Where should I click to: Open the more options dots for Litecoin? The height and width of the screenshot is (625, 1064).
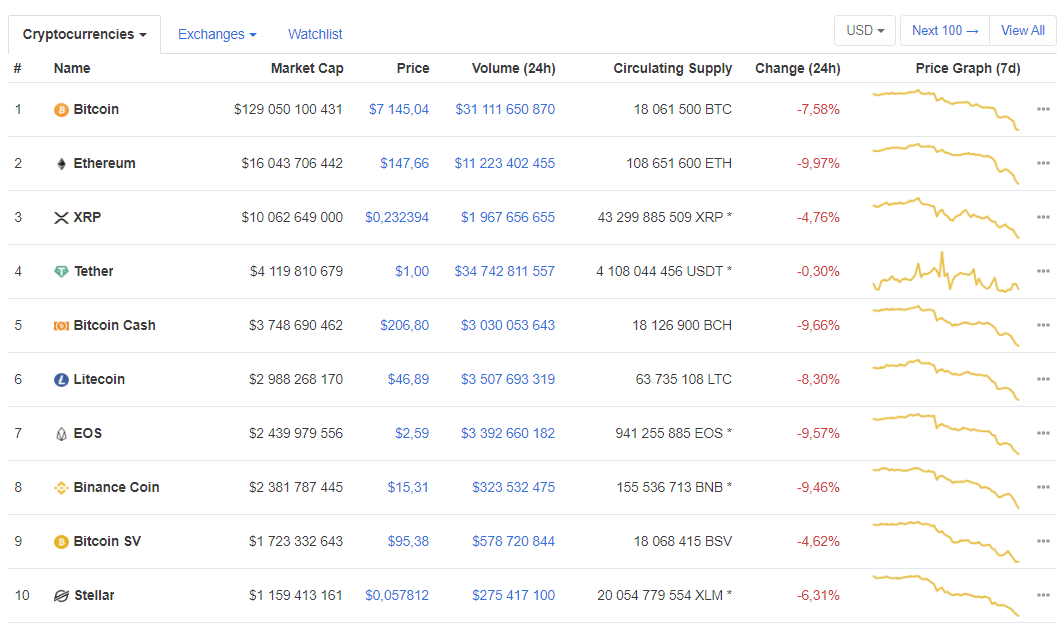click(1043, 379)
